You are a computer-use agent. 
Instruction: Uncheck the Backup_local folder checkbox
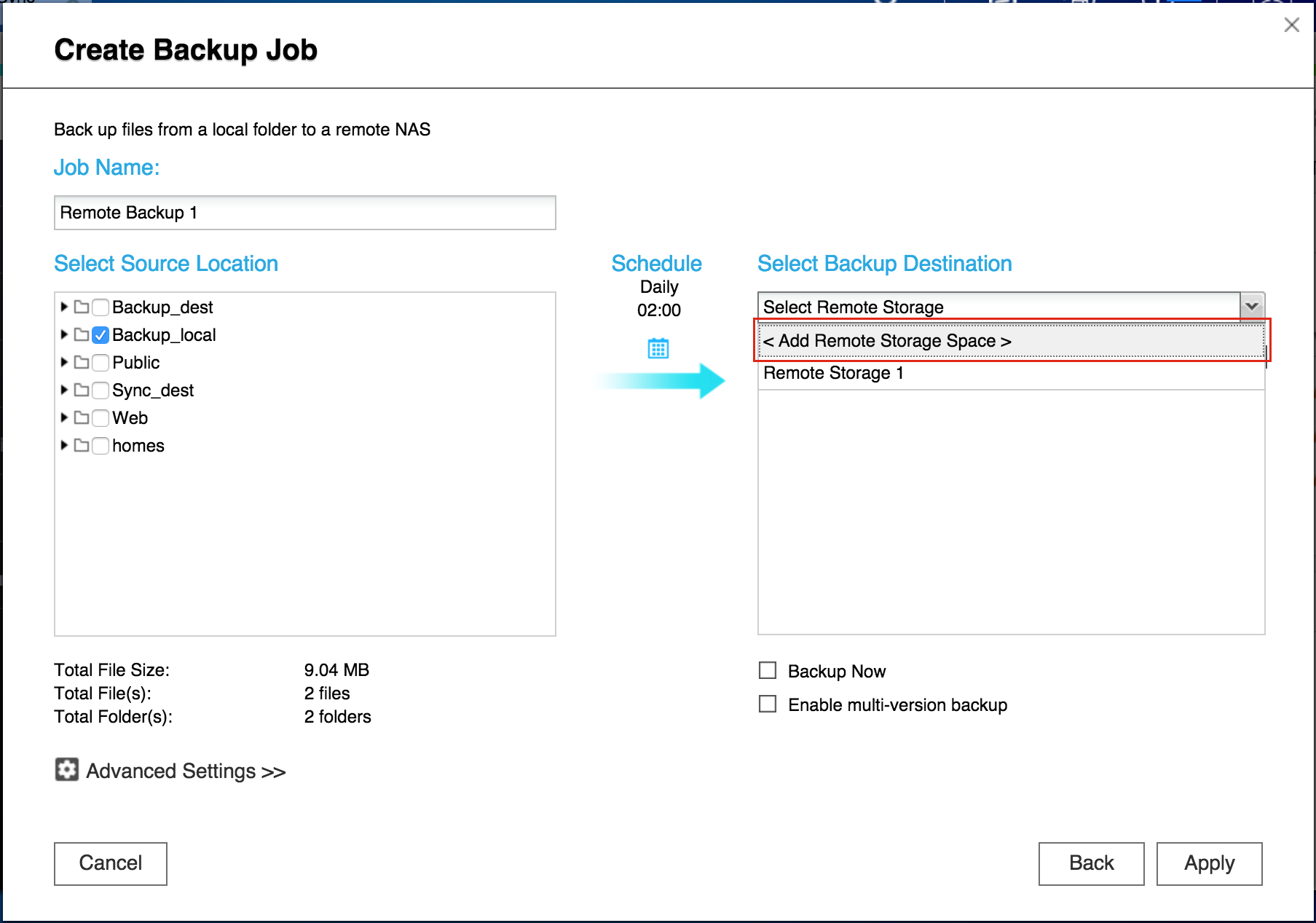101,335
